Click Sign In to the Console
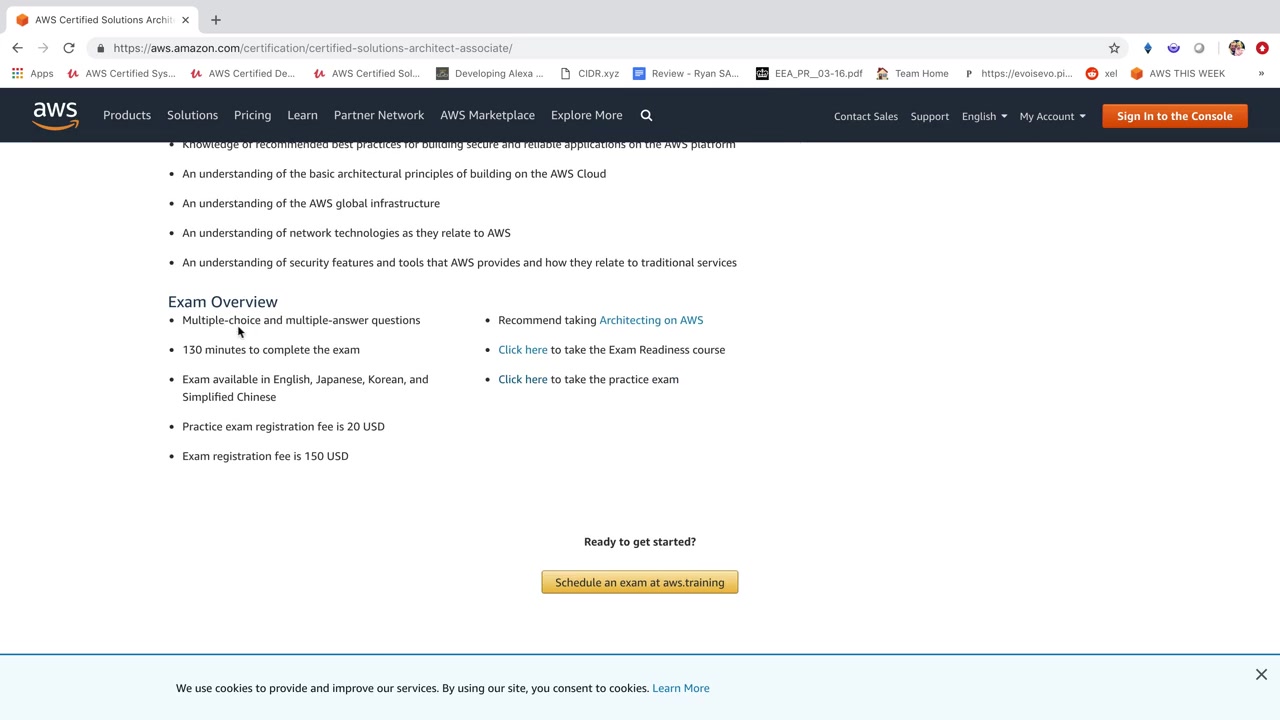1280x720 pixels. (1175, 116)
